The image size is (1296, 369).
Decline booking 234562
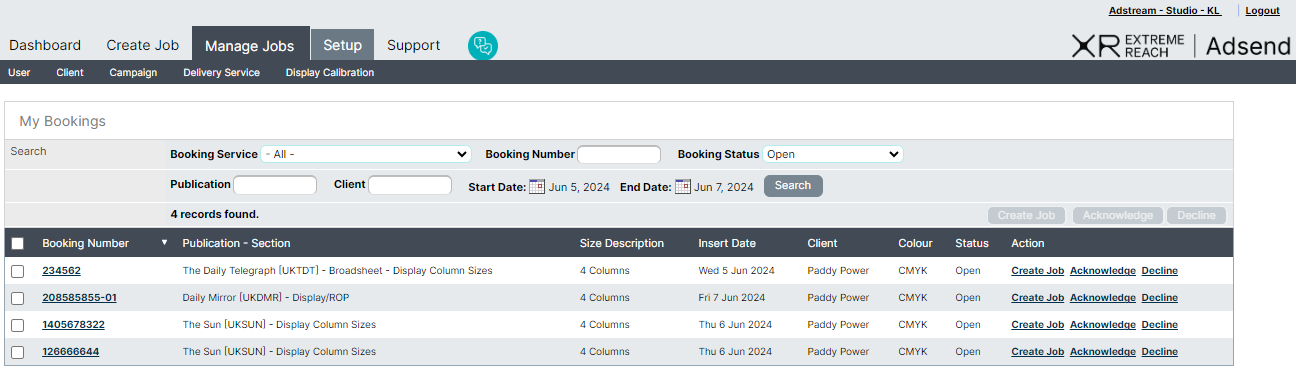point(1160,271)
